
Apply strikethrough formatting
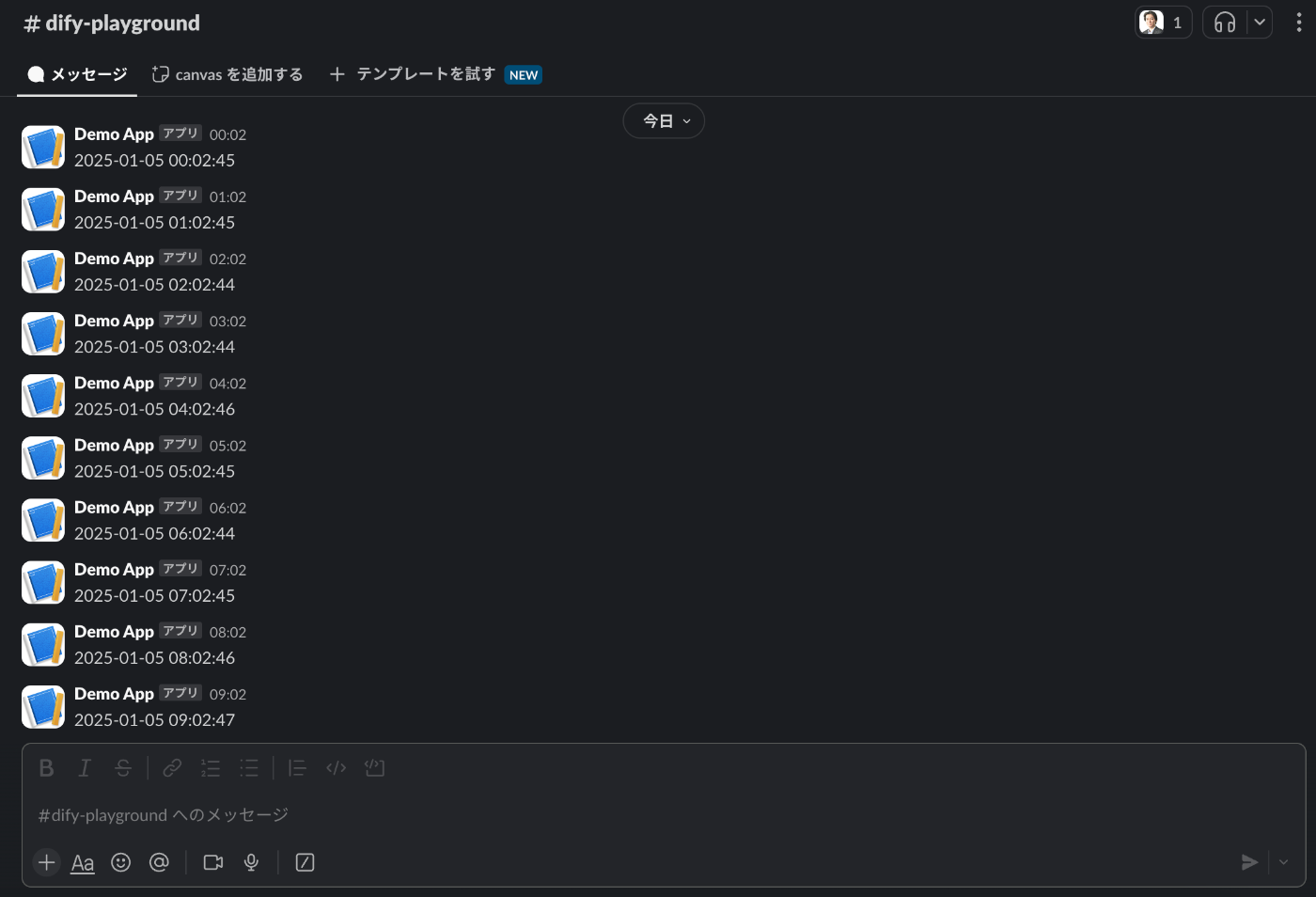pos(123,768)
